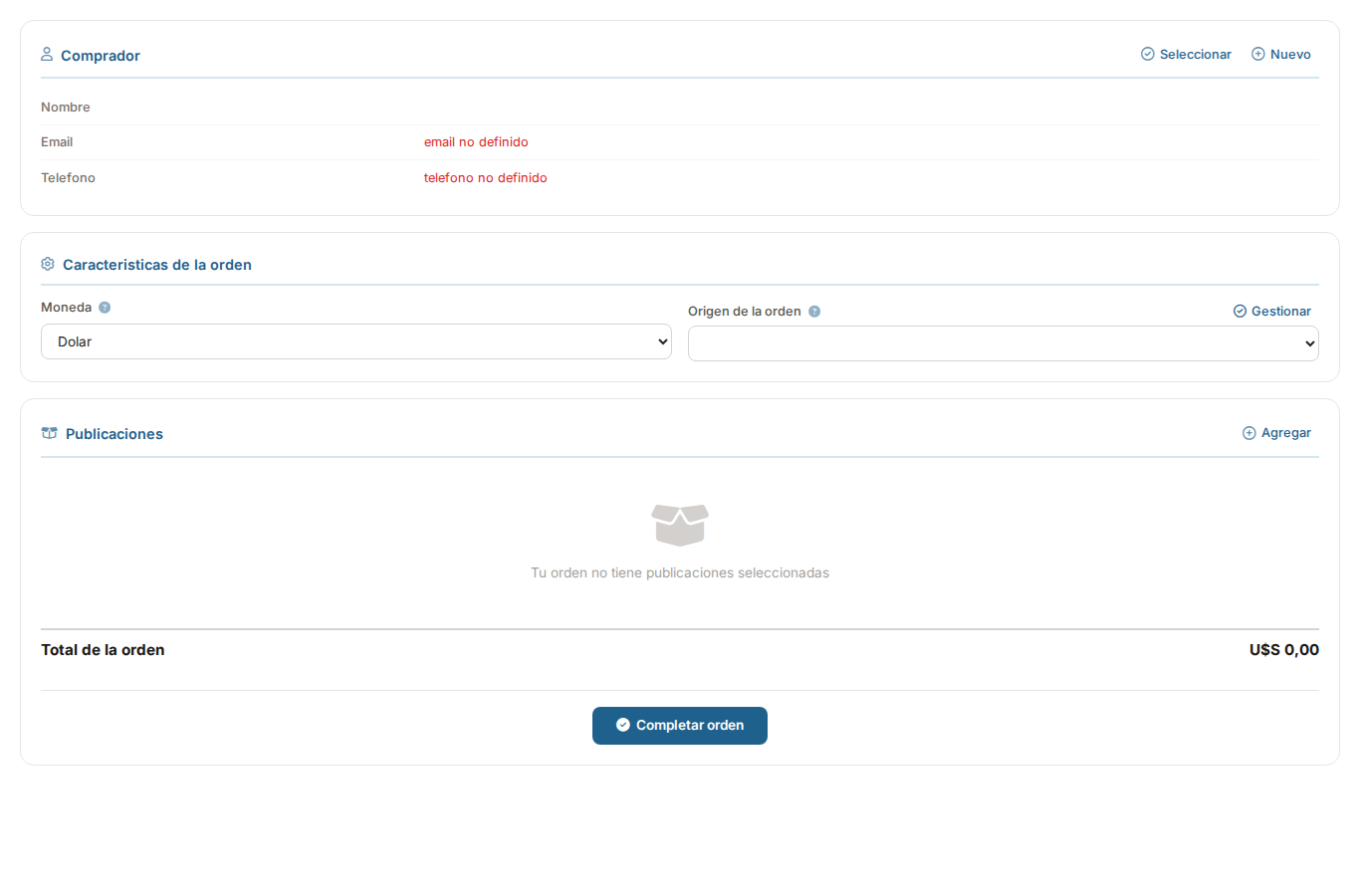
Task: Click the check circle icon beside Seleccionar
Action: (1148, 54)
